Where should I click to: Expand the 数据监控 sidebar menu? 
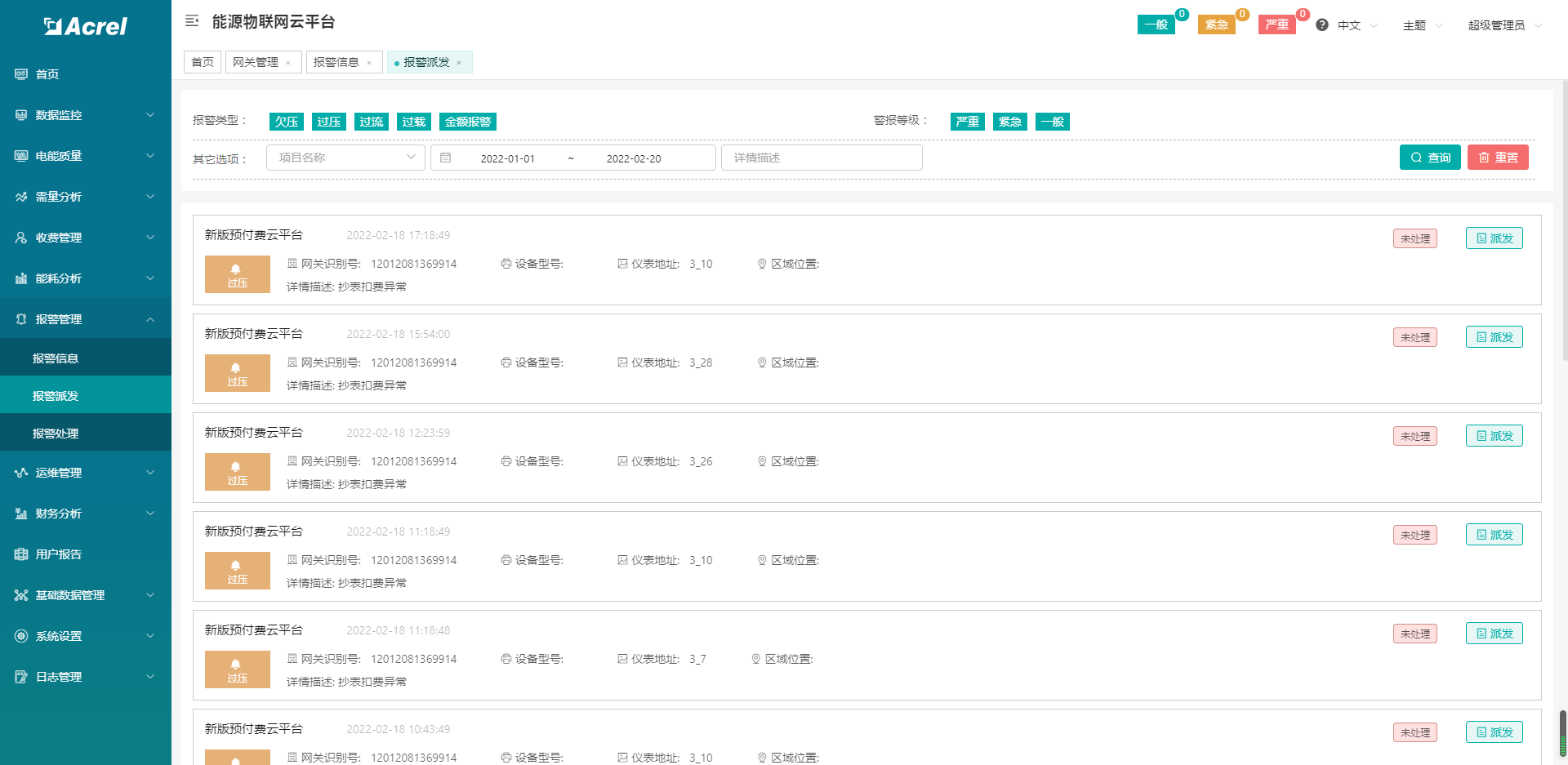86,115
